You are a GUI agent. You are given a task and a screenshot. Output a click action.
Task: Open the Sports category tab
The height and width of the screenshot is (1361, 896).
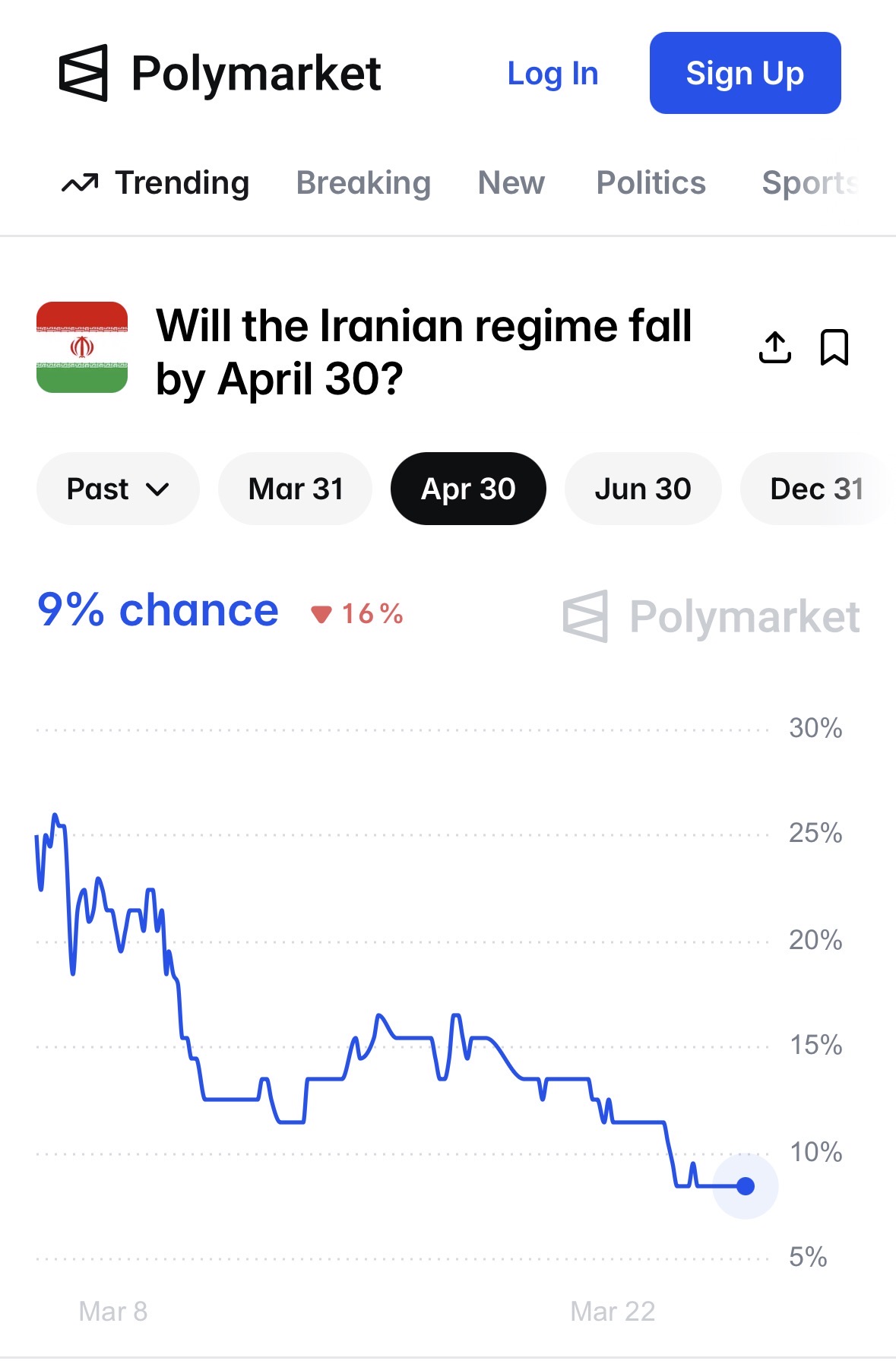pyautogui.click(x=809, y=183)
